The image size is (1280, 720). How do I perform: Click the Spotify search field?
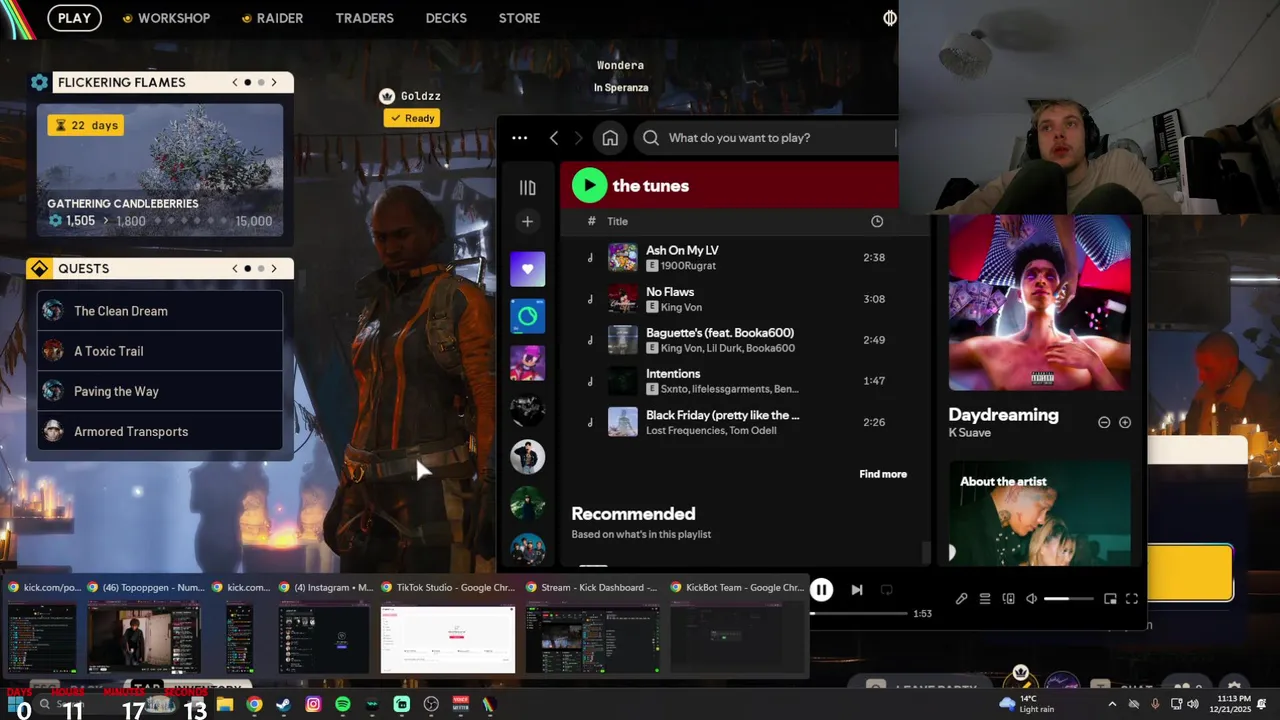pos(765,138)
